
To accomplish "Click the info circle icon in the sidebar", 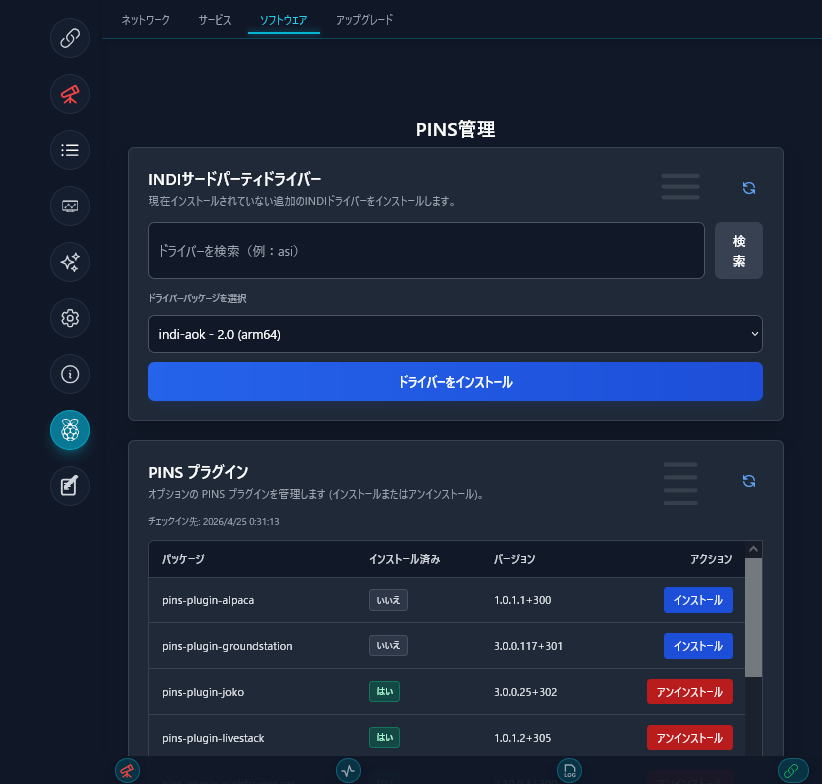I will (x=70, y=374).
